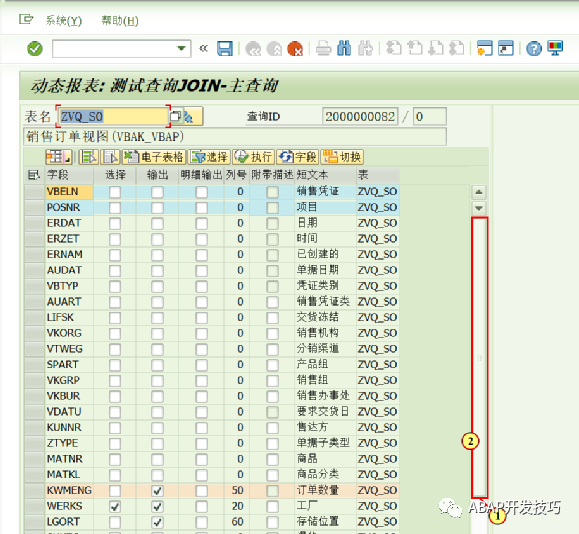The width and height of the screenshot is (579, 534).
Task: Click the Create New Session icon
Action: click(485, 48)
